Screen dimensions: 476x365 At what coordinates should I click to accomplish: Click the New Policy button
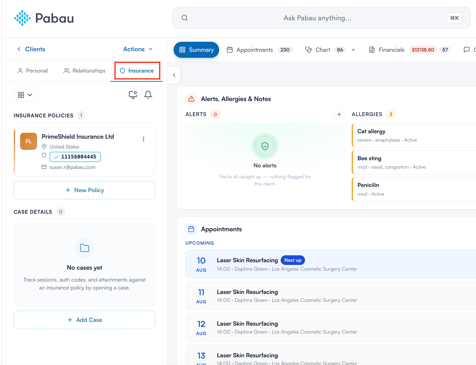[x=85, y=190]
